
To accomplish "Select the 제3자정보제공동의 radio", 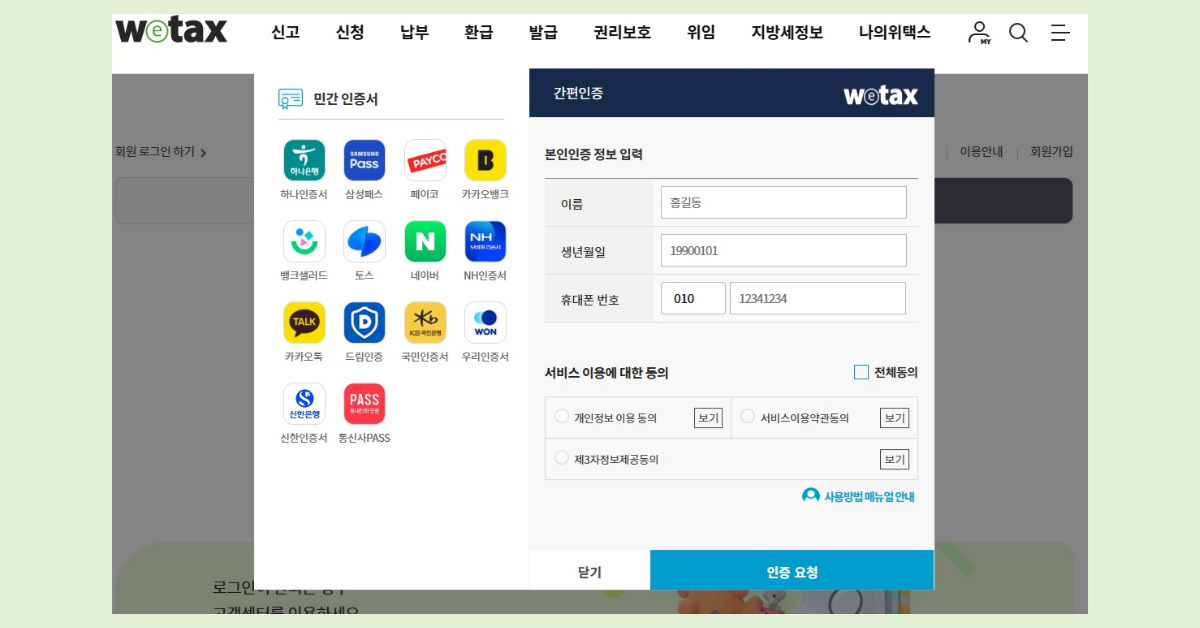I will coord(562,458).
